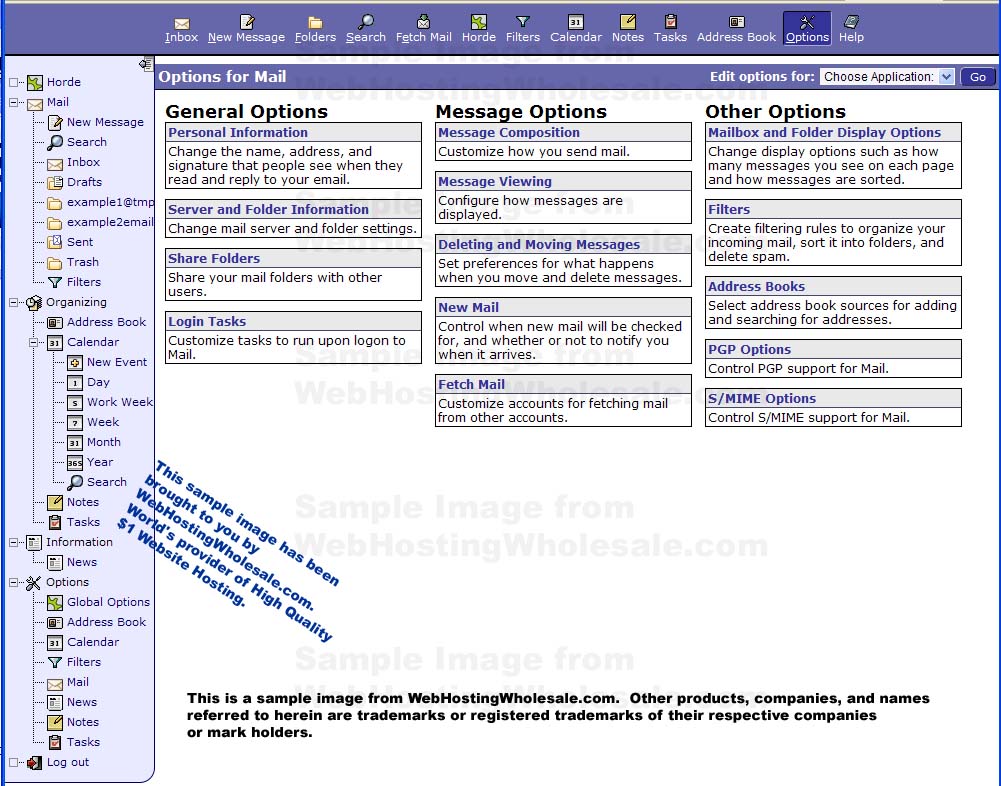Image resolution: width=1001 pixels, height=786 pixels.
Task: Open the example1@tmp folder in the sidebar
Action: click(110, 202)
